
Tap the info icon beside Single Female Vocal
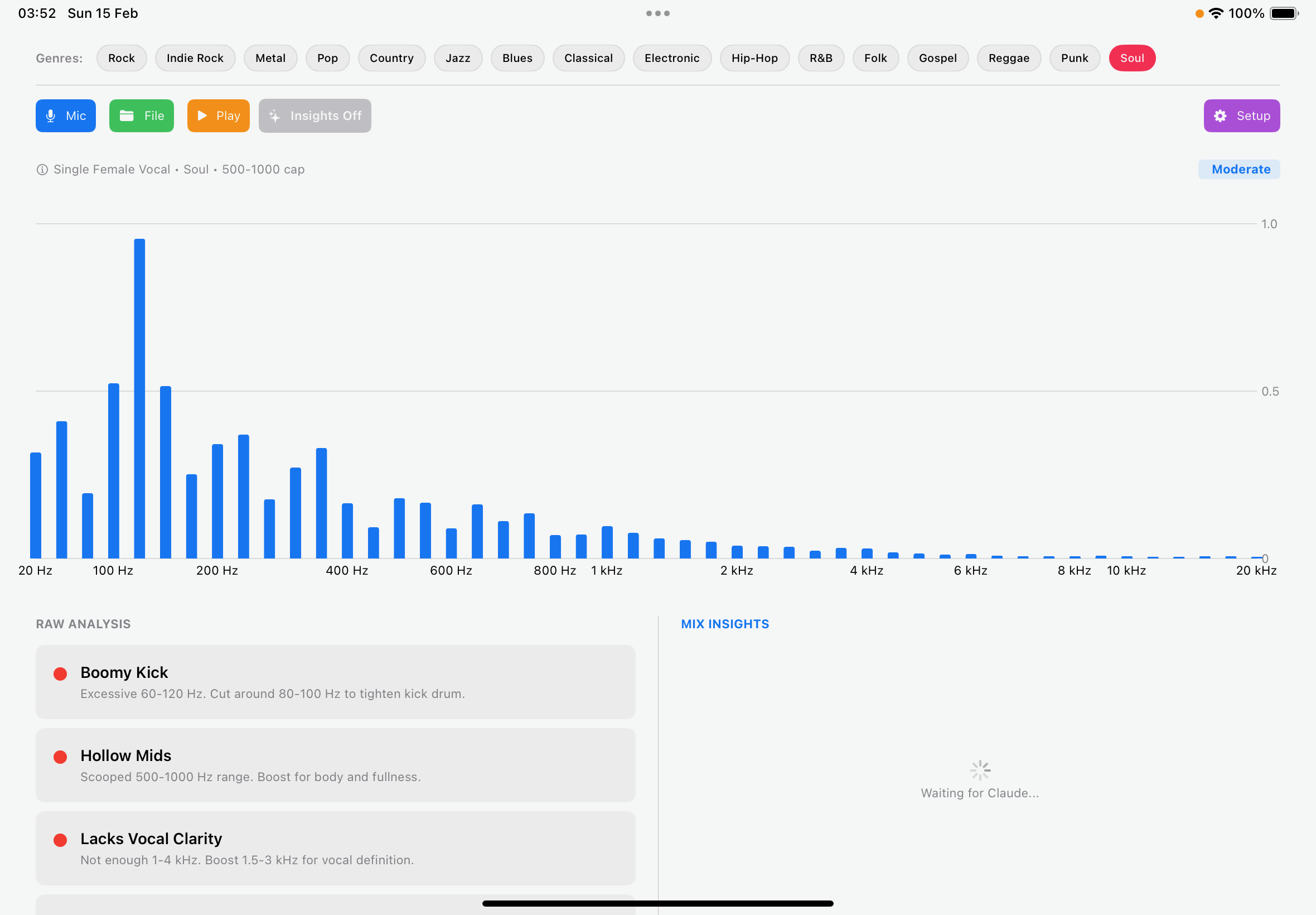pos(42,170)
